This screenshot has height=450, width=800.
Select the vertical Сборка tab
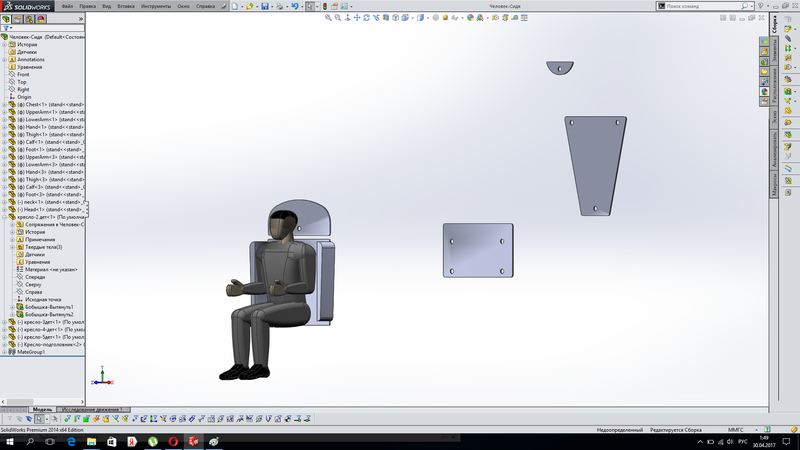(x=774, y=22)
